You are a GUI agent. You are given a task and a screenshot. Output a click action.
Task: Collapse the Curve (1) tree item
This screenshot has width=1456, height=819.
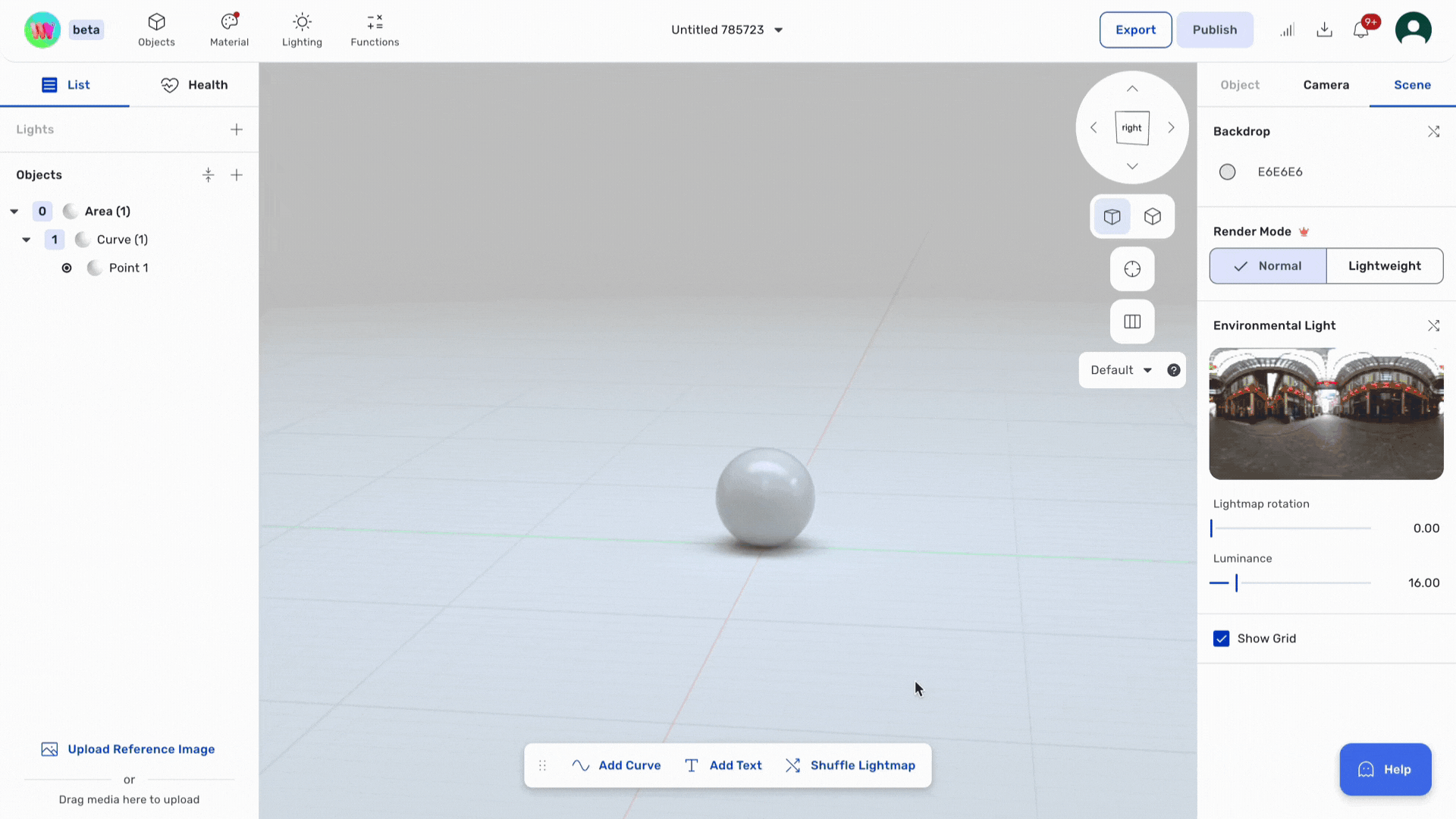[x=27, y=240]
